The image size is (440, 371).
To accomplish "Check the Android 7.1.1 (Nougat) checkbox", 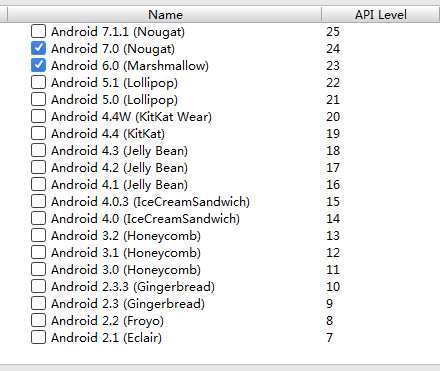I will (x=38, y=31).
